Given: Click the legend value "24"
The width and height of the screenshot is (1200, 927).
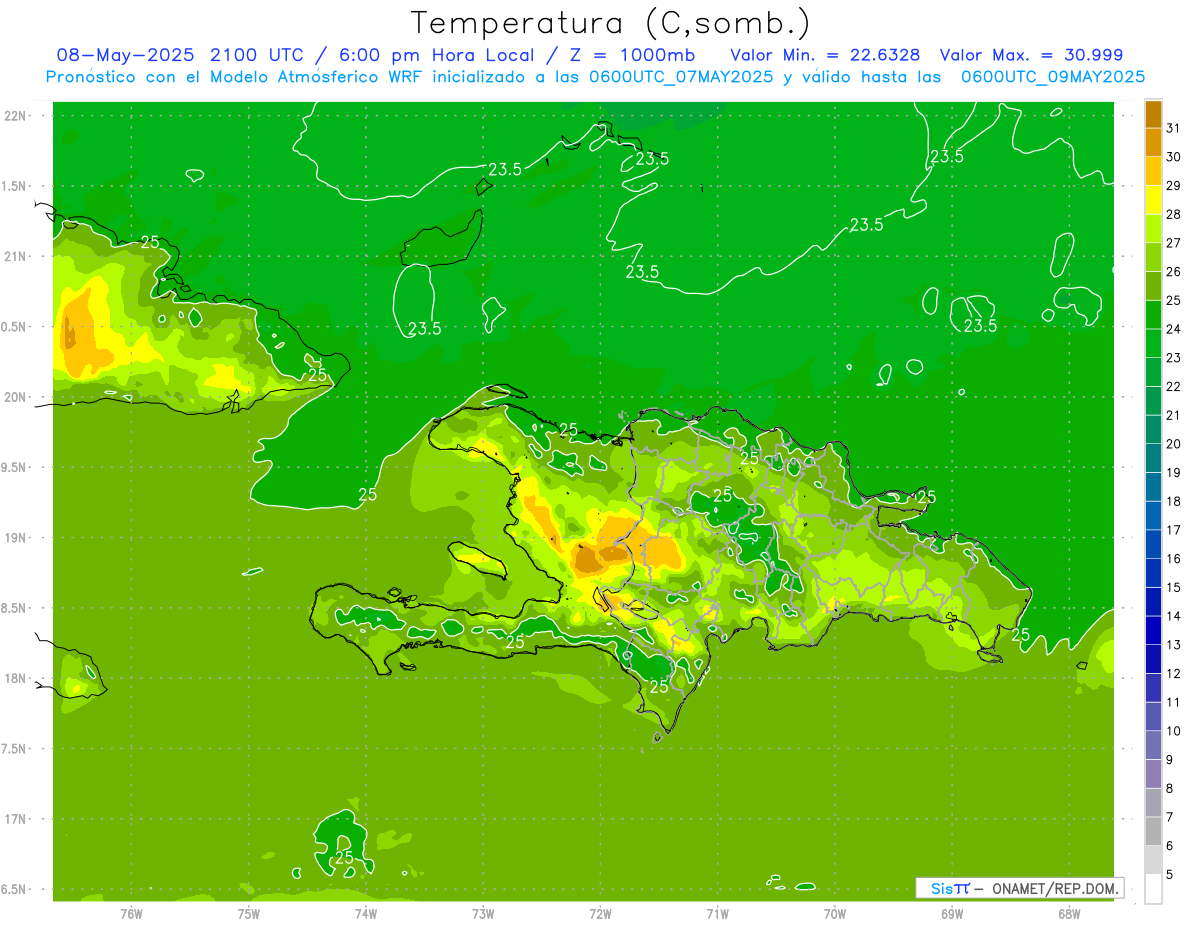Looking at the screenshot, I should (x=1174, y=329).
